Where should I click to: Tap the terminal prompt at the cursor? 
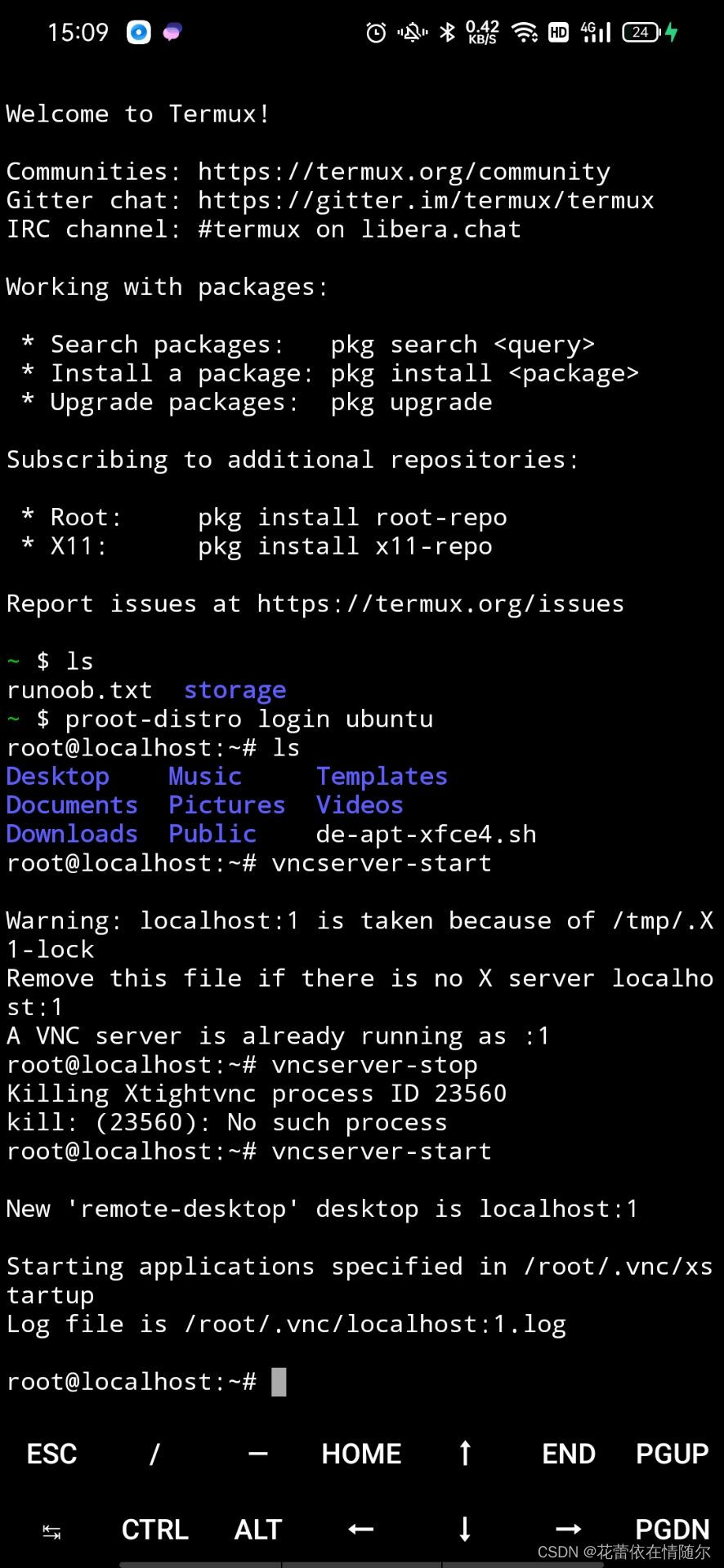pyautogui.click(x=279, y=1380)
